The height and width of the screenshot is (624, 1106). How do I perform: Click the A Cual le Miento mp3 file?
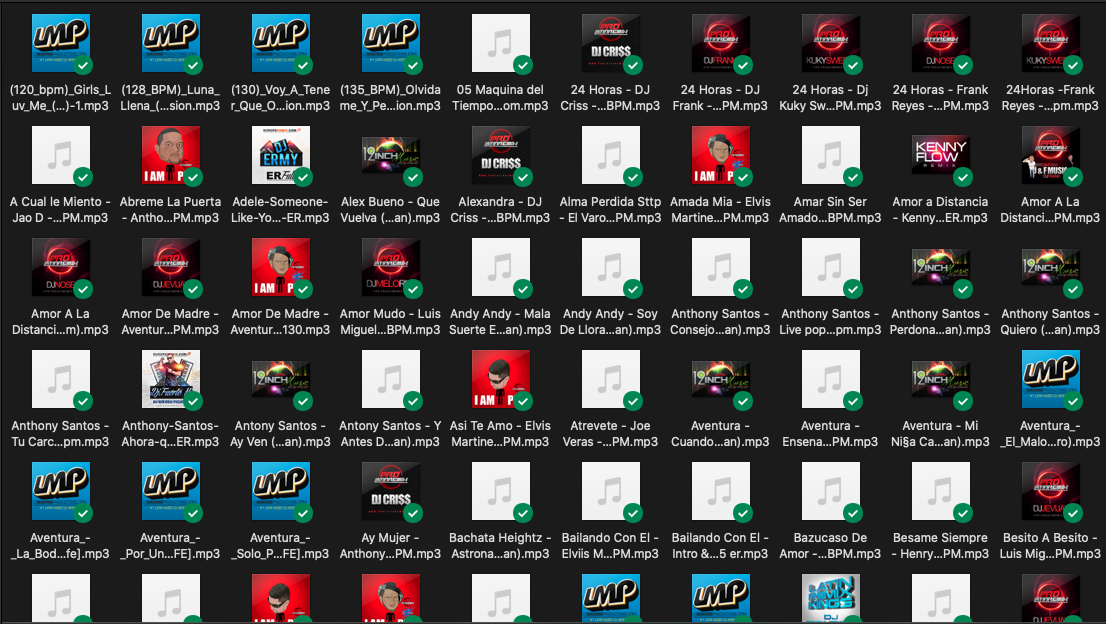[x=60, y=156]
